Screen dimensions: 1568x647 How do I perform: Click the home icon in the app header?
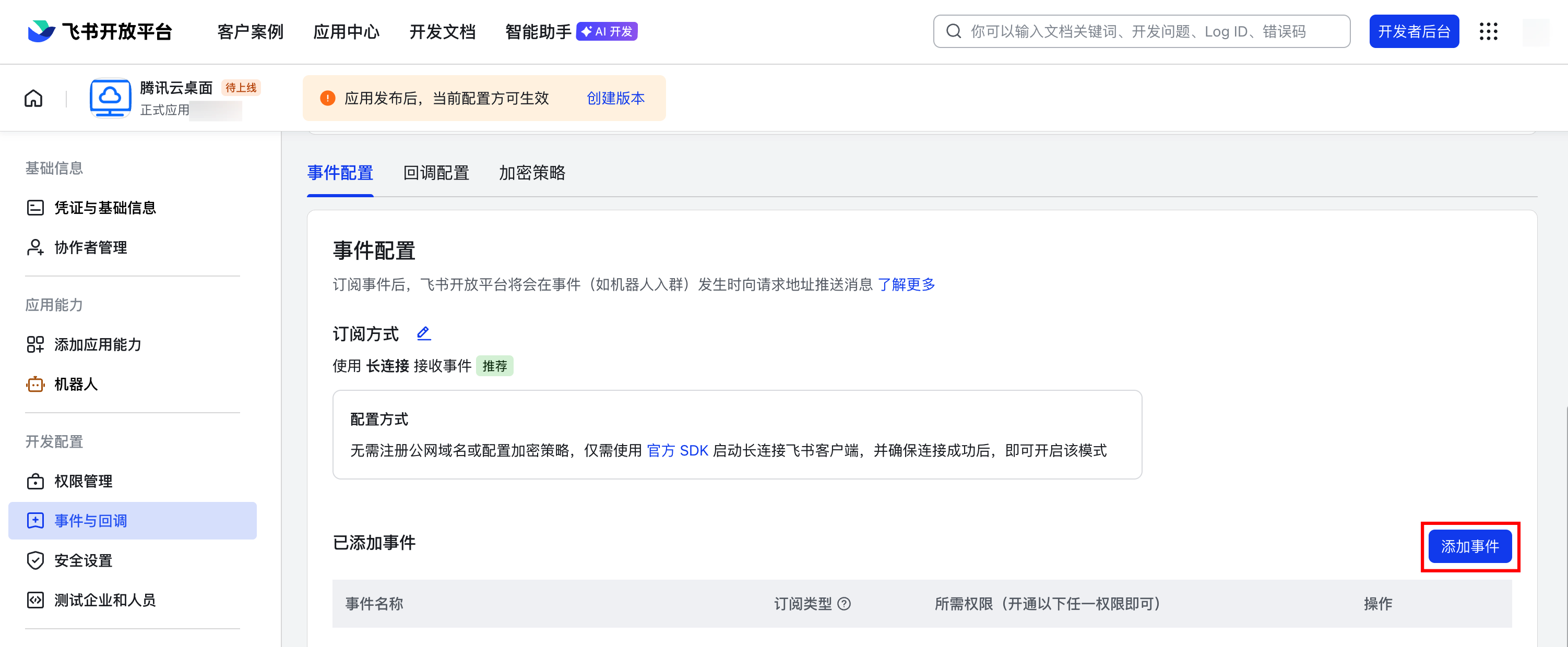click(33, 98)
